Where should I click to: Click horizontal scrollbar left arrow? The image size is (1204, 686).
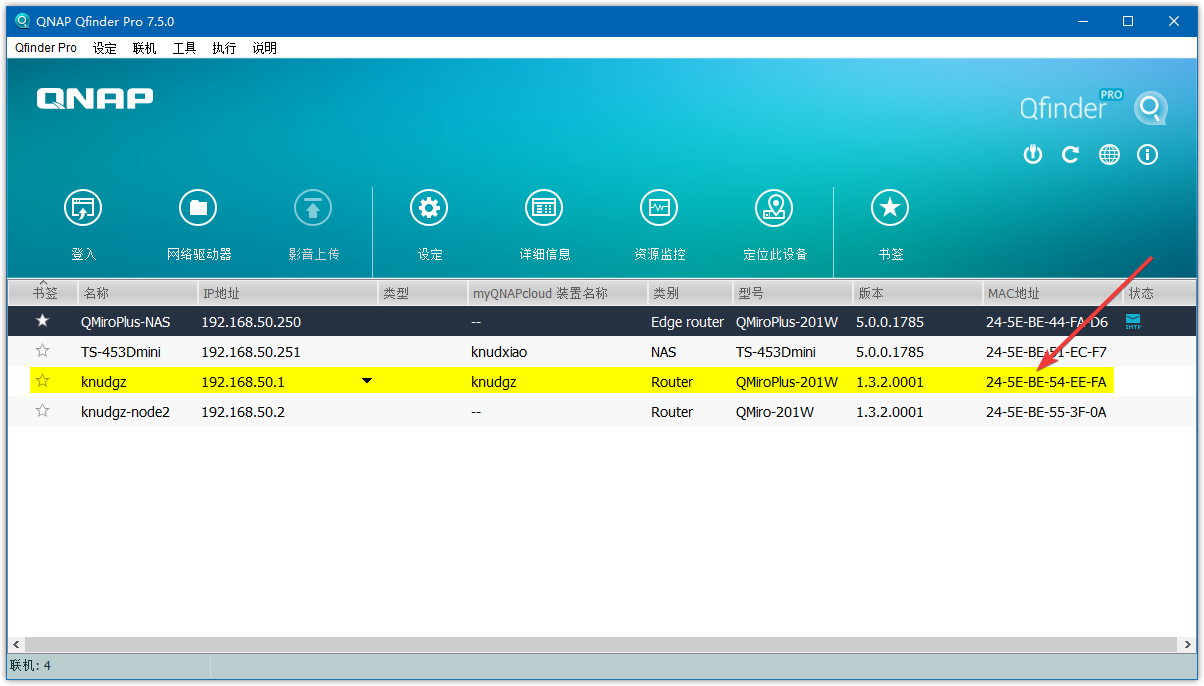click(17, 645)
